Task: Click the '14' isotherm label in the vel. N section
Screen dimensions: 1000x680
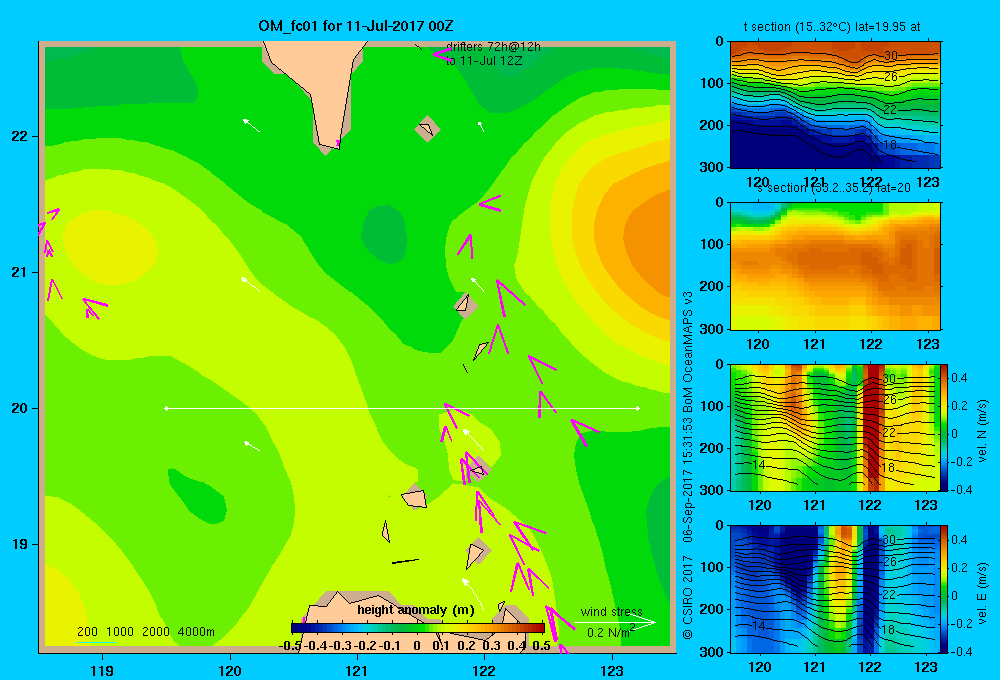Action: pyautogui.click(x=758, y=464)
